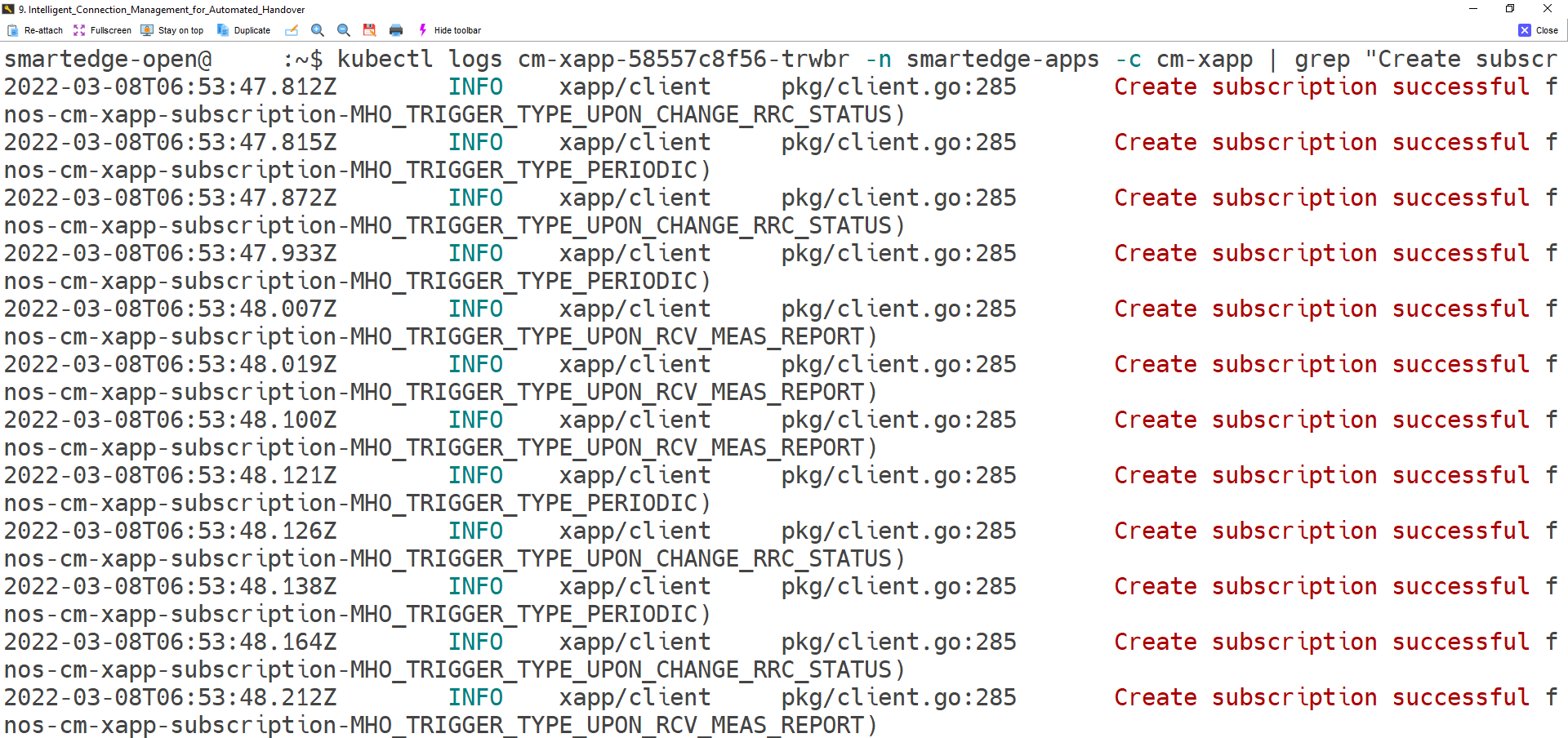Click timestamp "2022-03-08T06:53:48.138Z"
The image size is (1568, 738).
(x=171, y=587)
